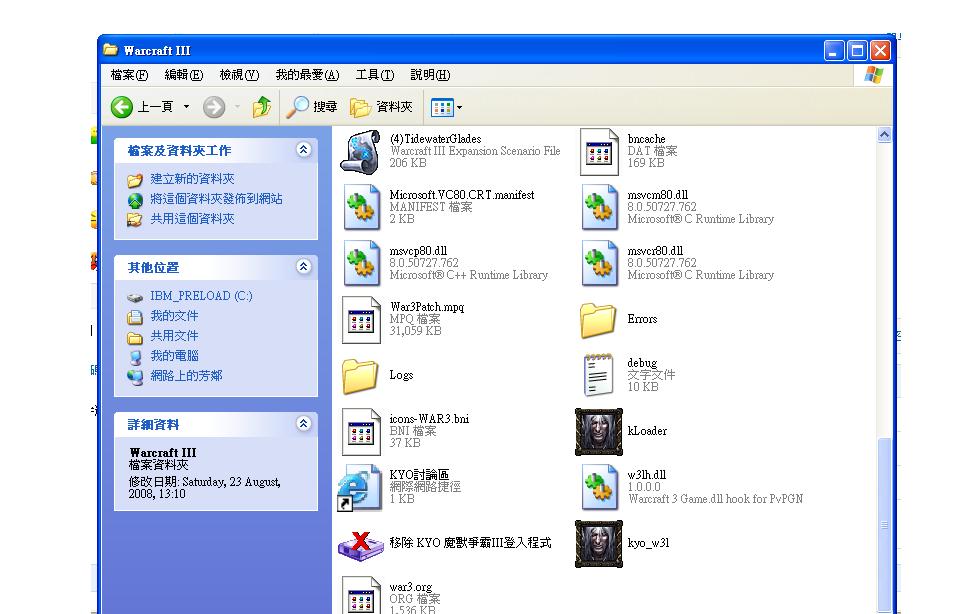Screen dimensions: 958x614
Task: Select the msvcm80.dll file icon
Action: (599, 207)
